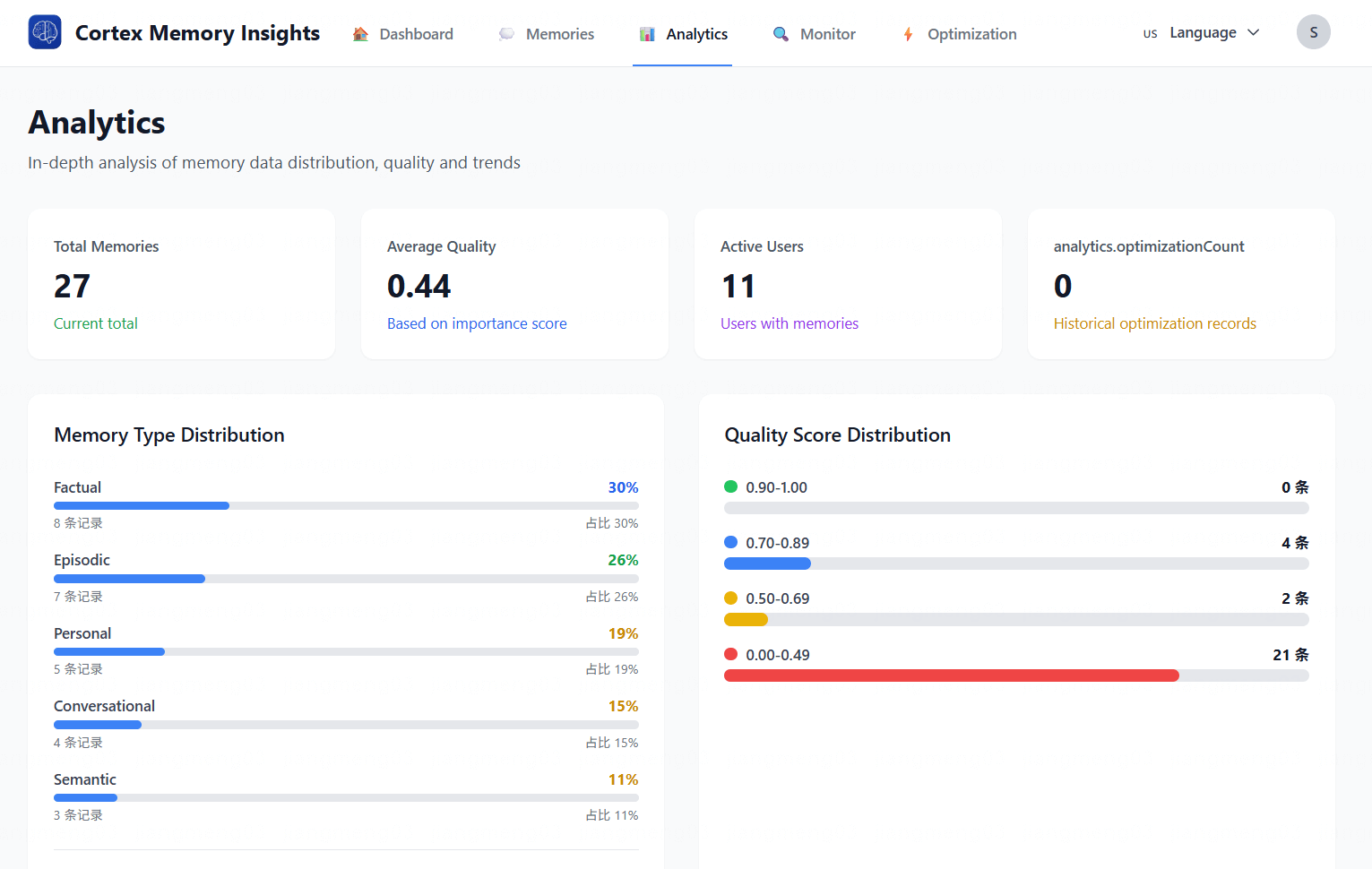
Task: Click the green dot beside 0.90-1.00
Action: 731,486
